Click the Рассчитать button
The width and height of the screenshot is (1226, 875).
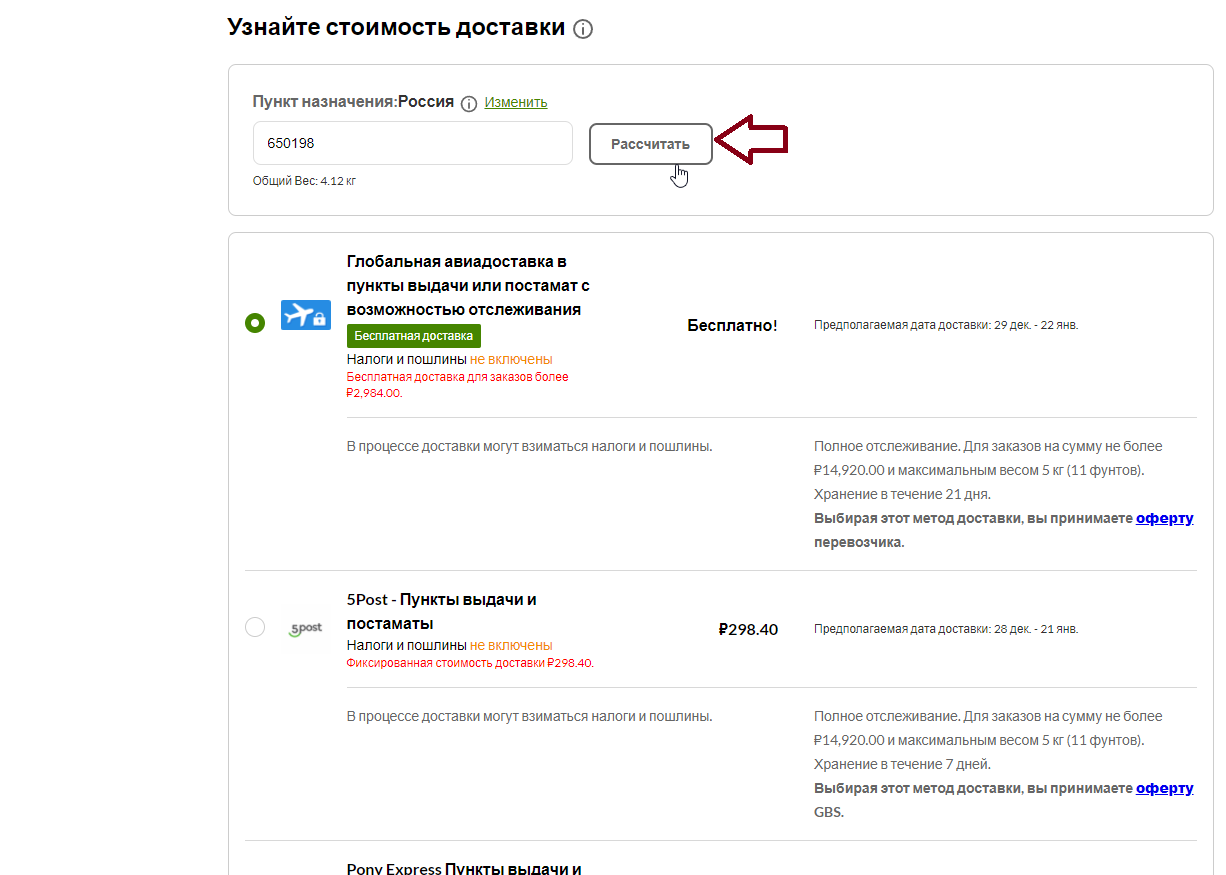651,144
